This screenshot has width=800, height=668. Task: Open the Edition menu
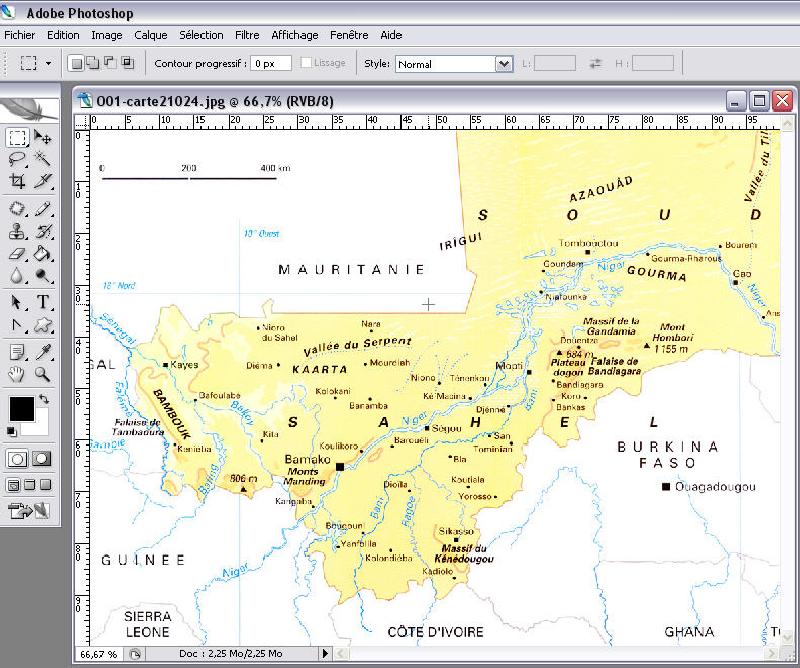click(63, 35)
